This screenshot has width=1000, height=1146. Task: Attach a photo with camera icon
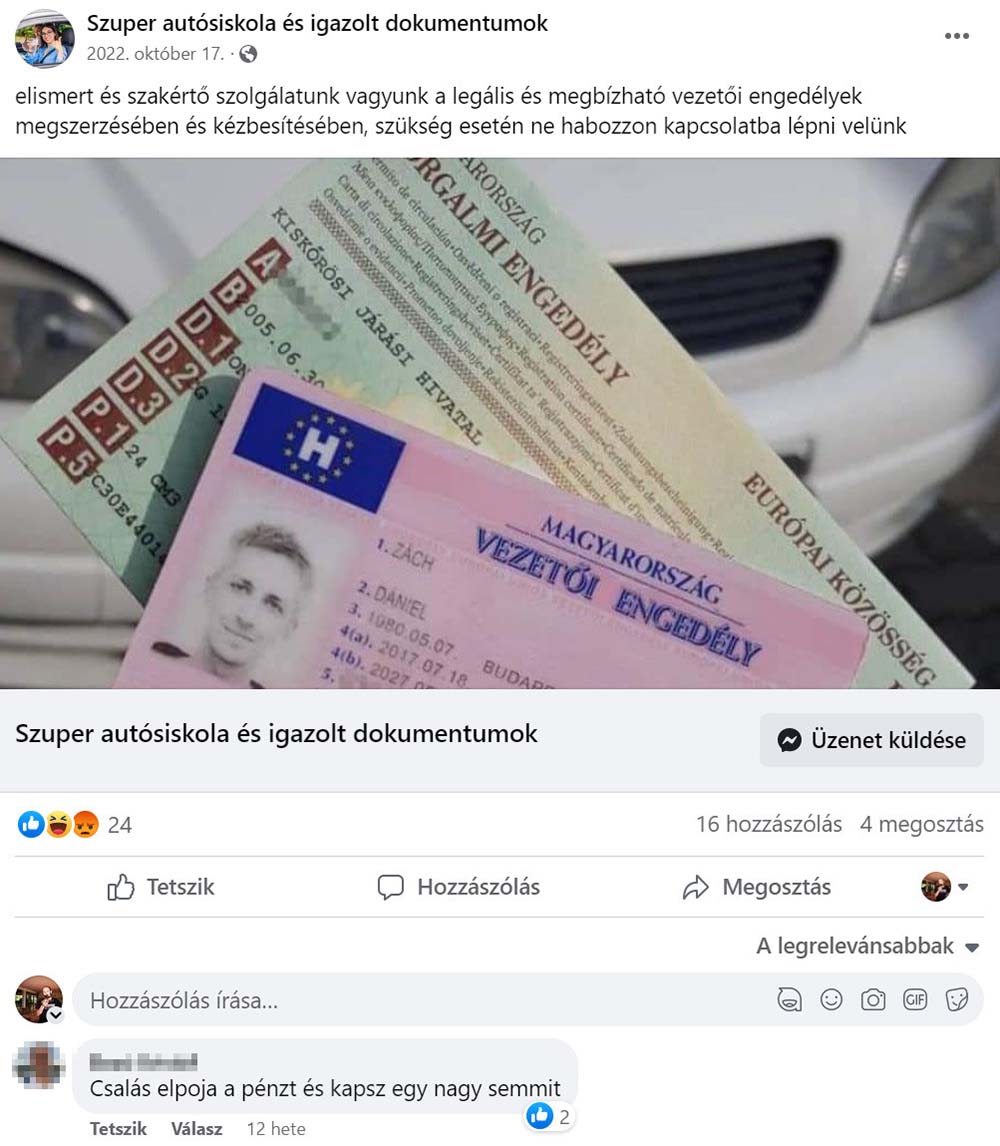tap(873, 999)
